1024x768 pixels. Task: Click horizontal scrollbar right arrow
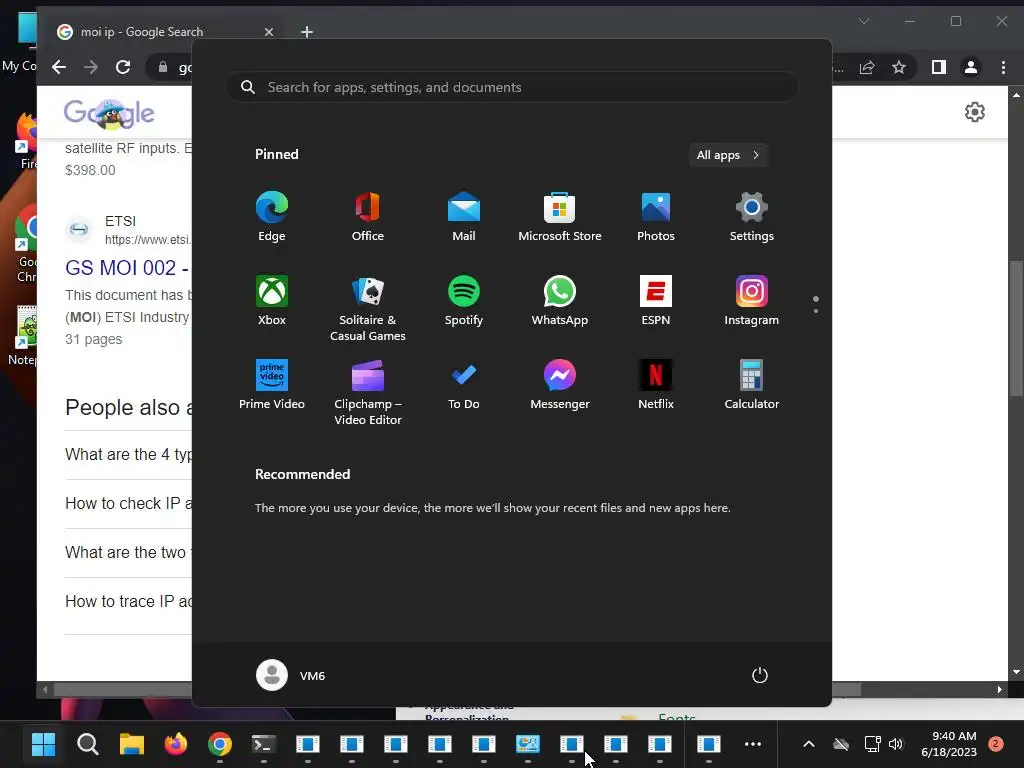tap(999, 690)
